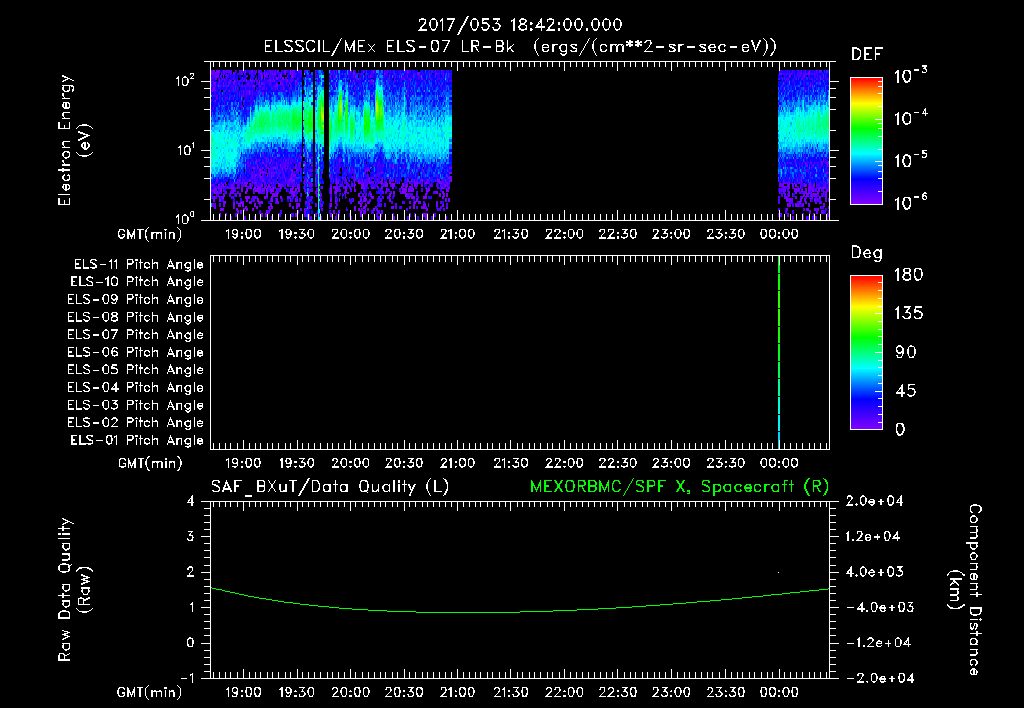
Task: Click the 135 value on Deg scale
Action: 908,313
